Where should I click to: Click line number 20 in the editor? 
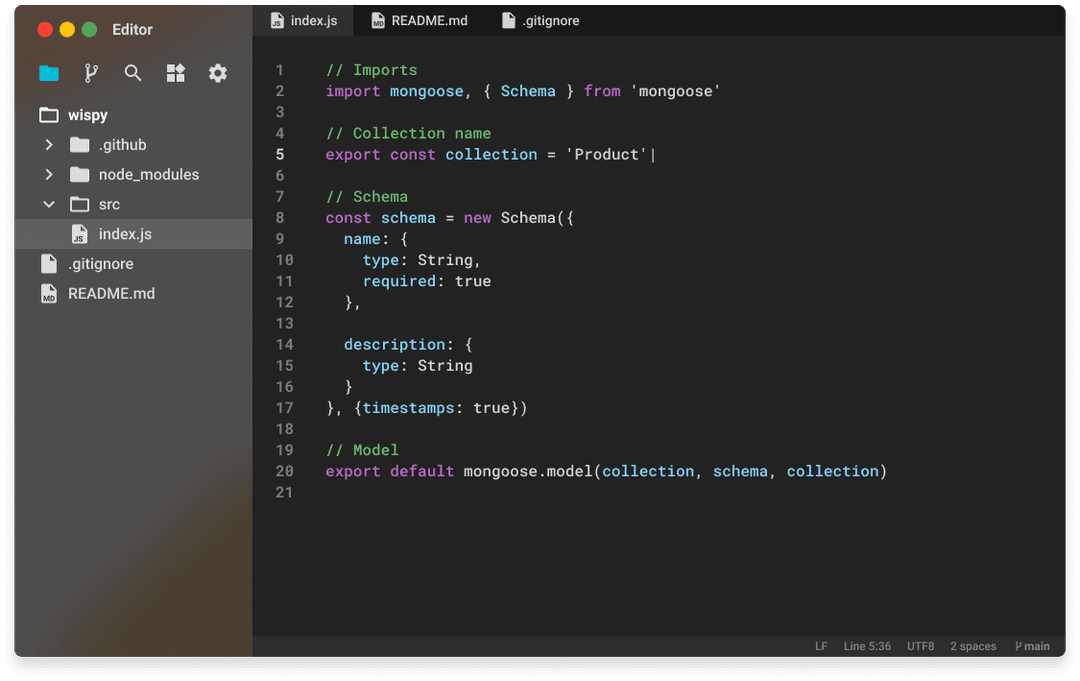click(284, 471)
